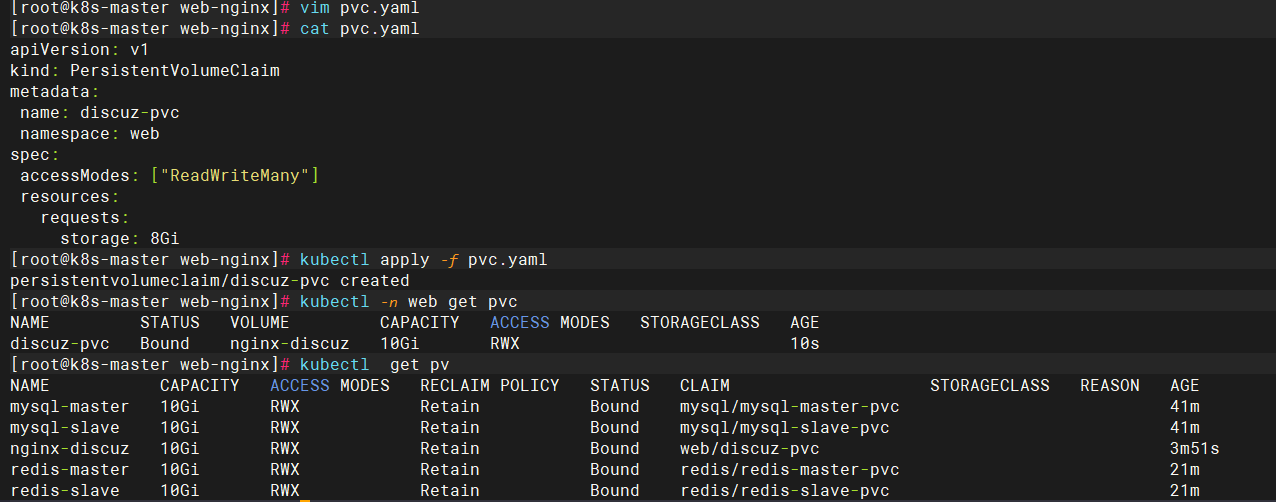
Task: Click 'mysql-master' in the pv NAME column
Action: coord(70,407)
